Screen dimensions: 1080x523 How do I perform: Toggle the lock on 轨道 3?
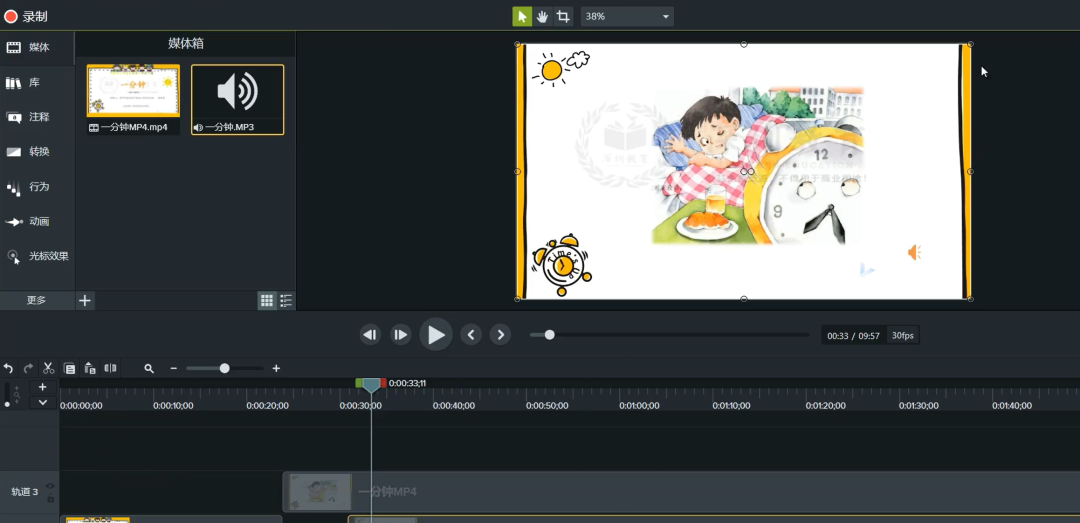pyautogui.click(x=50, y=498)
